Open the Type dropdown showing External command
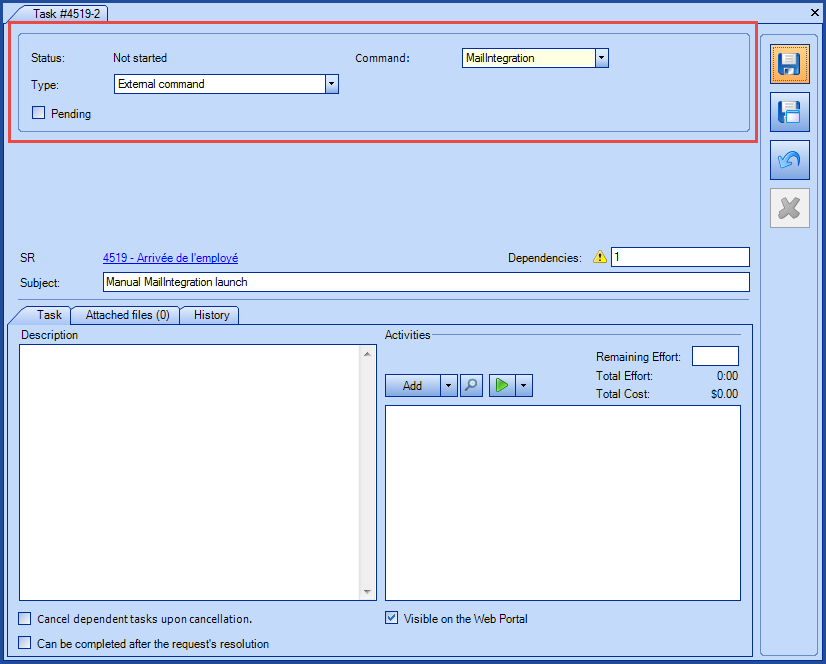The height and width of the screenshot is (664, 826). point(331,84)
